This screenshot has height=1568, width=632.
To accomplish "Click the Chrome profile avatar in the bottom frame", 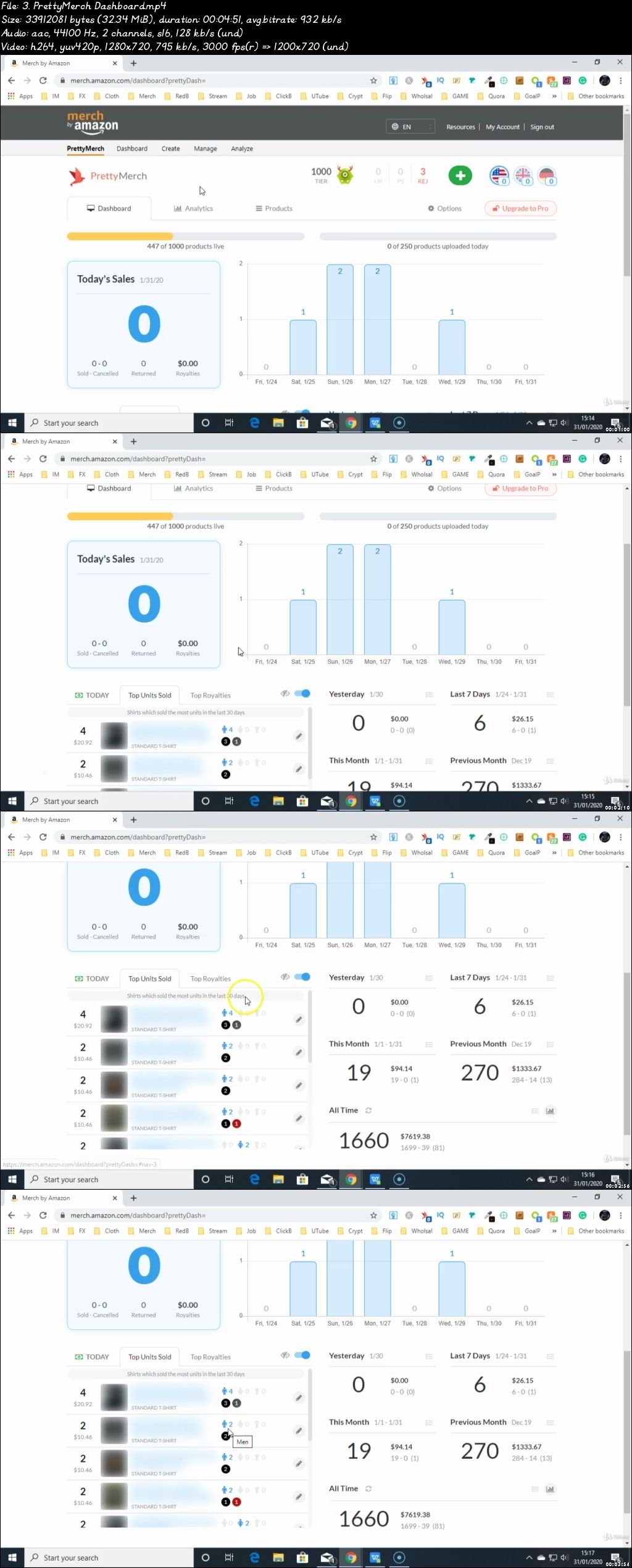I will [605, 1215].
